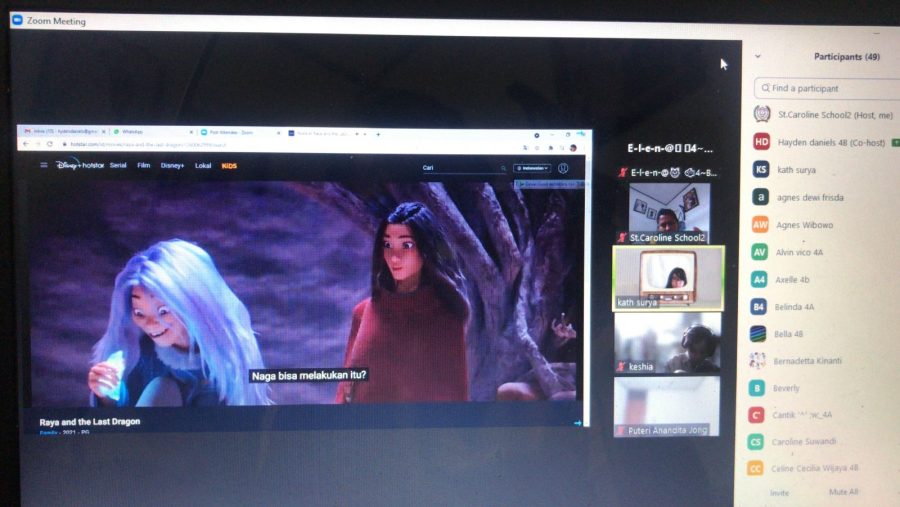Open the Disney+ Hotstar hamburger menu
The height and width of the screenshot is (507, 900).
(44, 166)
